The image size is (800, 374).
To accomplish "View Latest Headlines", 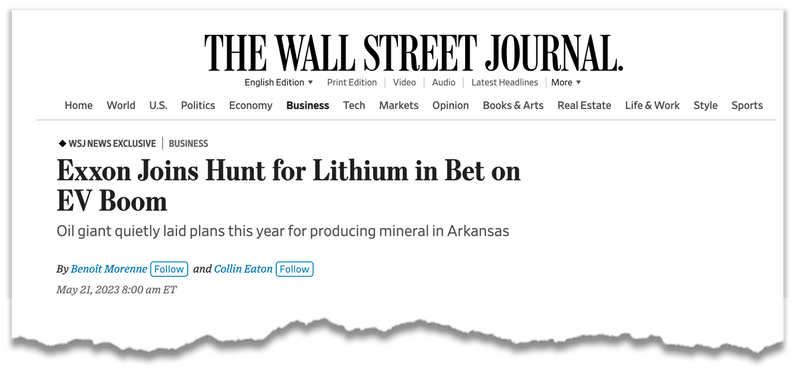I will pos(505,82).
